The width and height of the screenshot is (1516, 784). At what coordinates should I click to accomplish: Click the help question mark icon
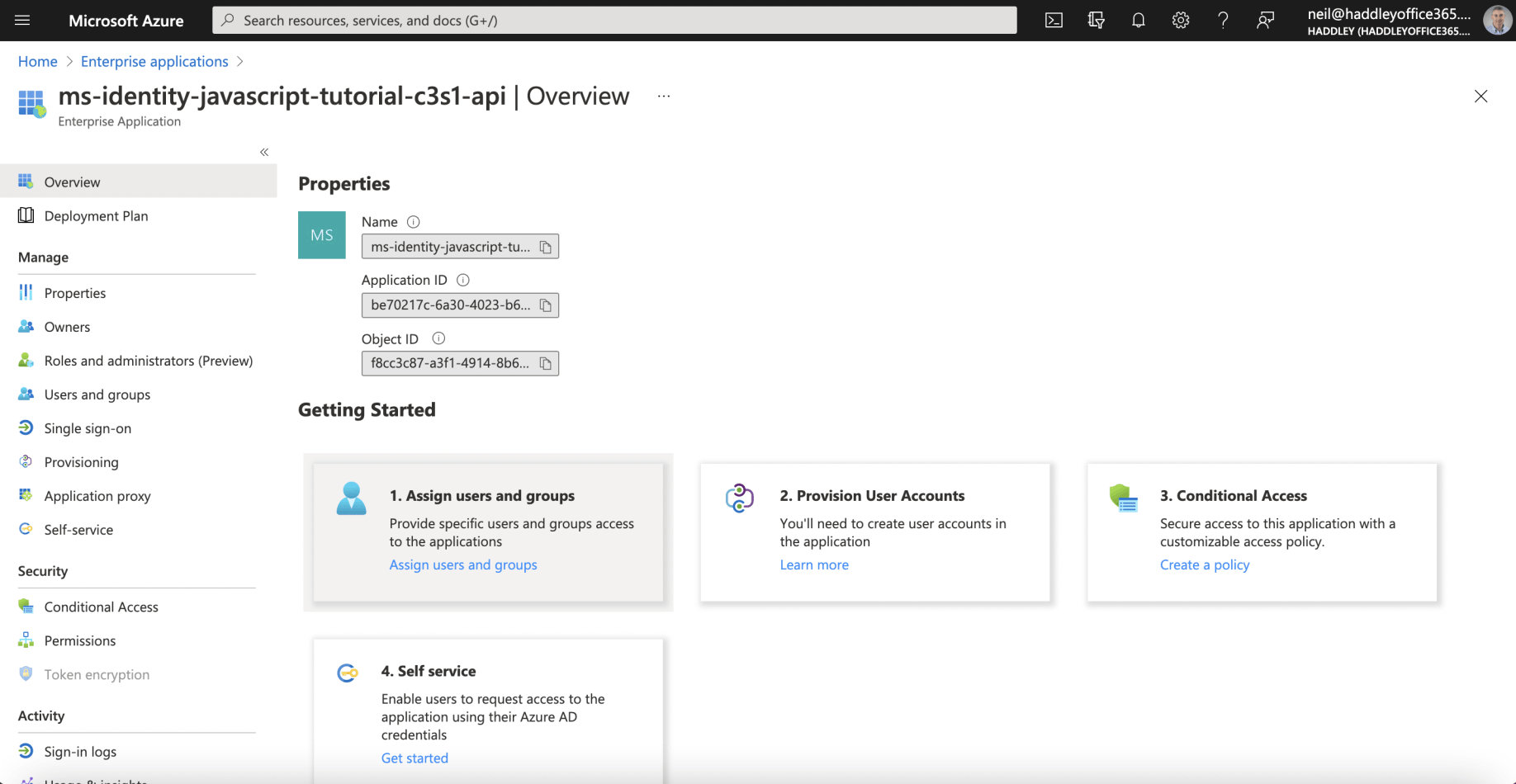tap(1223, 21)
